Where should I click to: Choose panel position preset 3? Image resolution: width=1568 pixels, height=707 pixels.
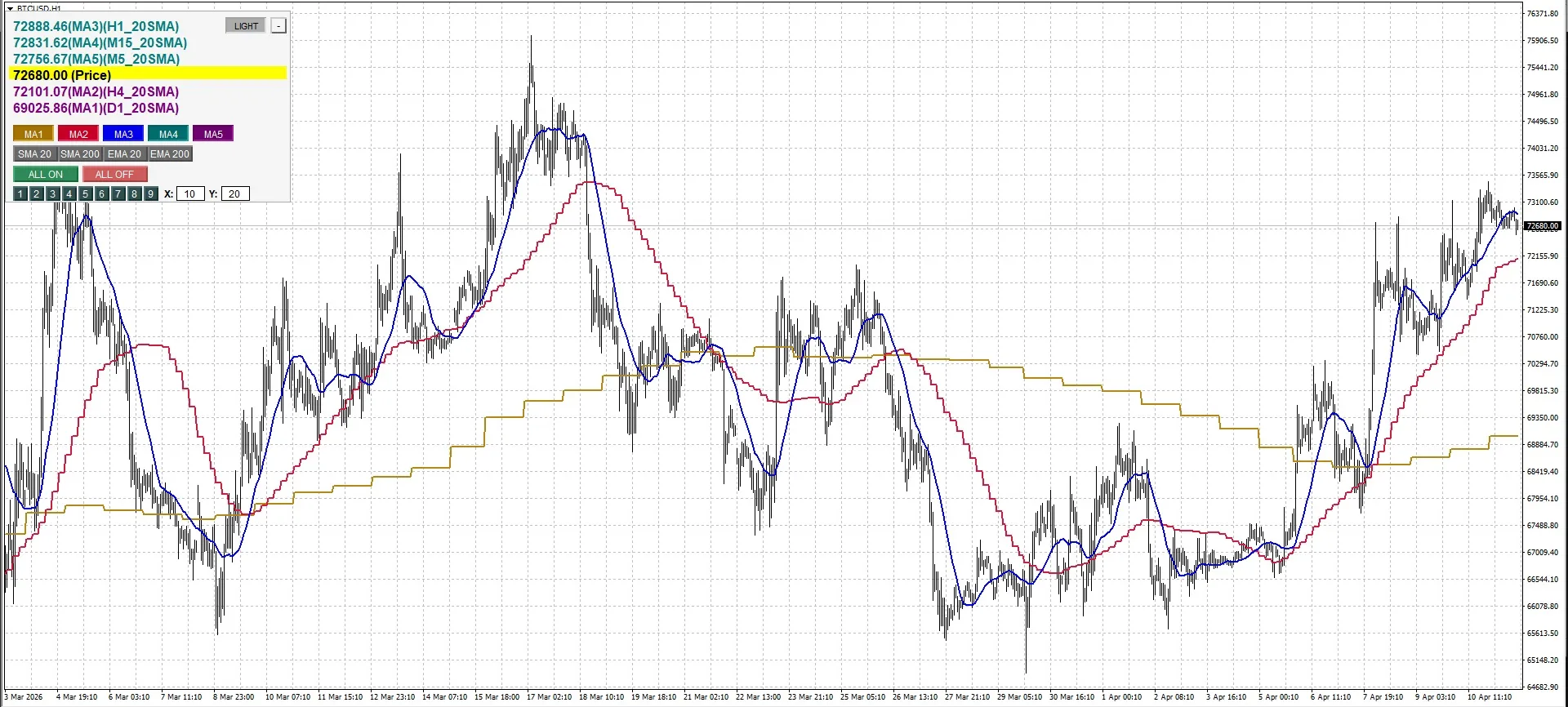[53, 194]
